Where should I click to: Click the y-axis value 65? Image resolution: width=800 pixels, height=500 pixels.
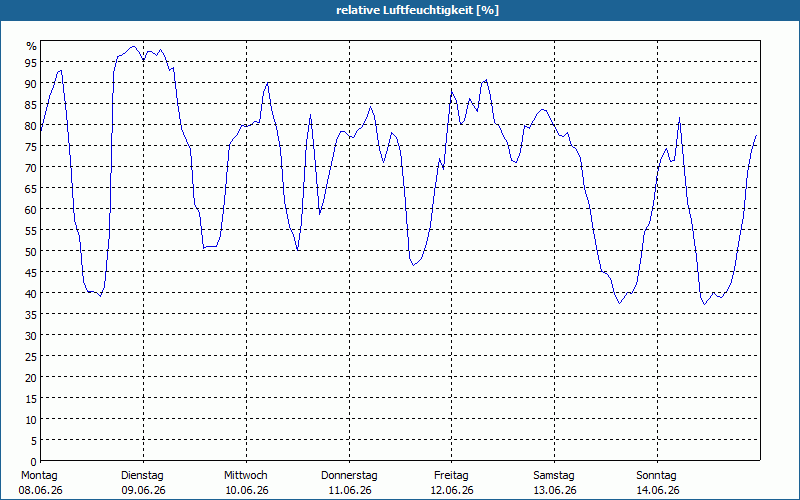point(31,188)
